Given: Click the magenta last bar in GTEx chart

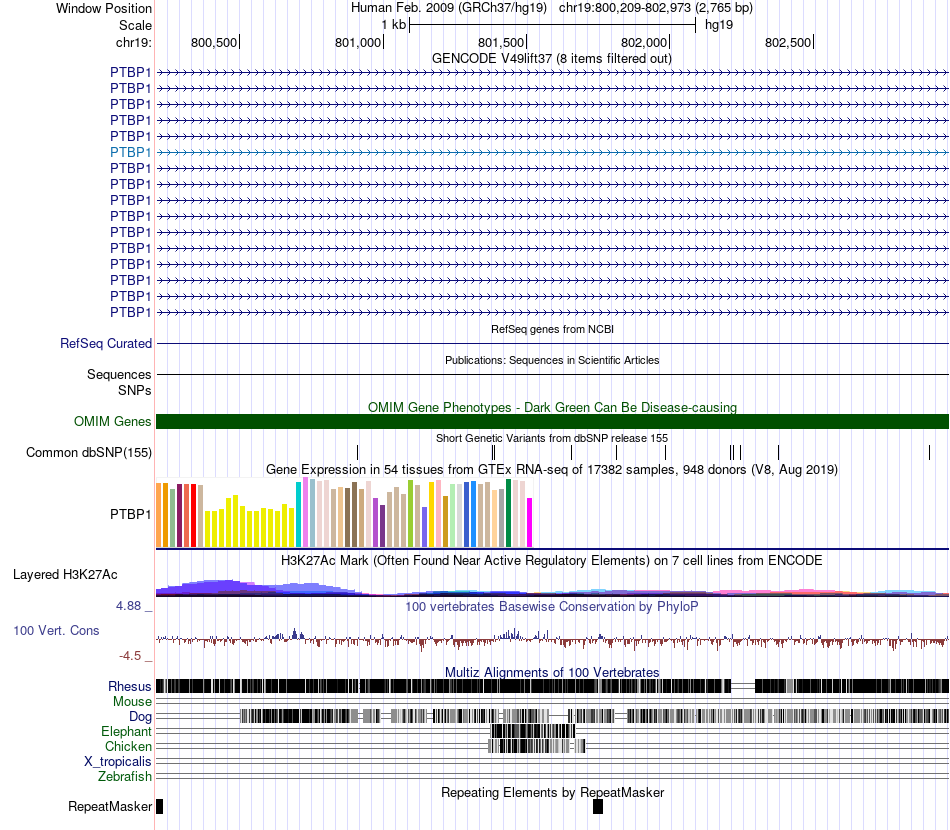Looking at the screenshot, I should [530, 523].
